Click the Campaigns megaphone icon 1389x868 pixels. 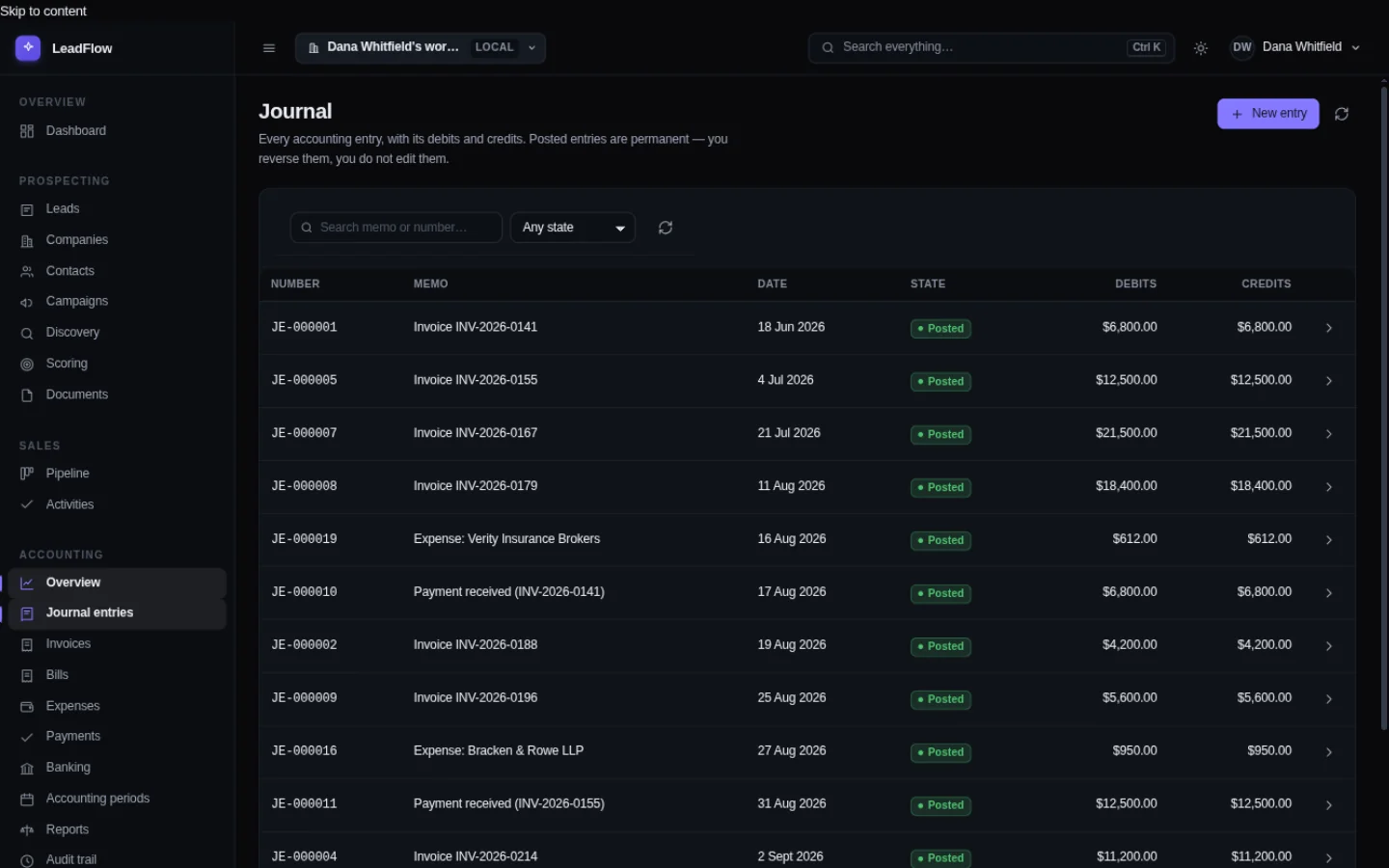[27, 302]
